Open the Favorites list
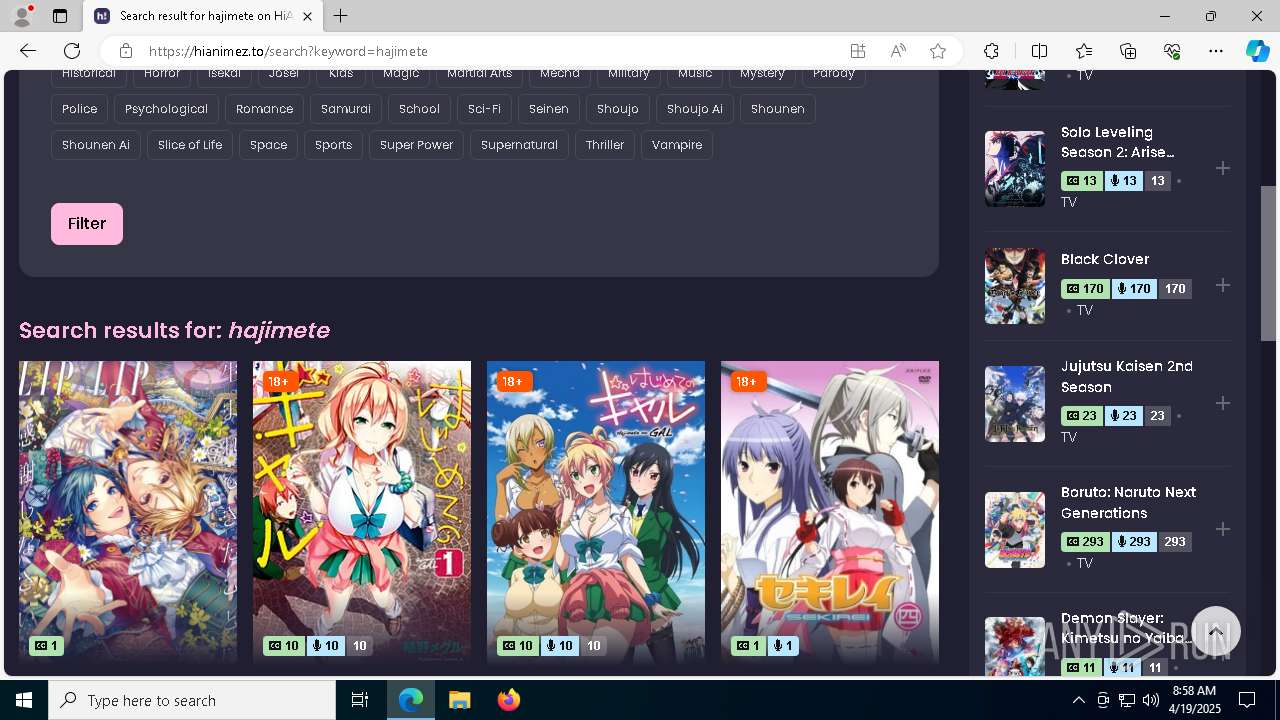This screenshot has height=720, width=1280. pos(1084,51)
